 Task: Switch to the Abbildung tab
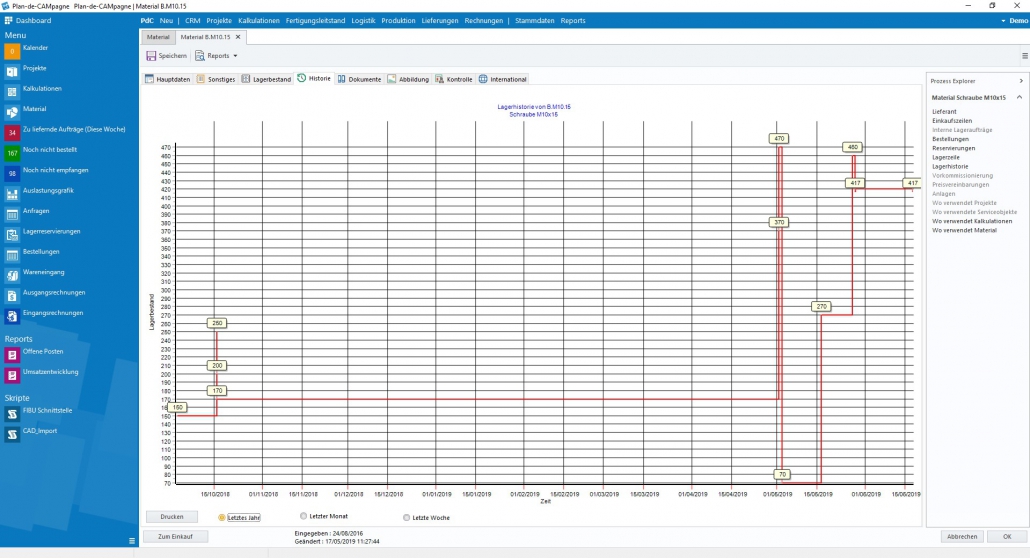(408, 79)
